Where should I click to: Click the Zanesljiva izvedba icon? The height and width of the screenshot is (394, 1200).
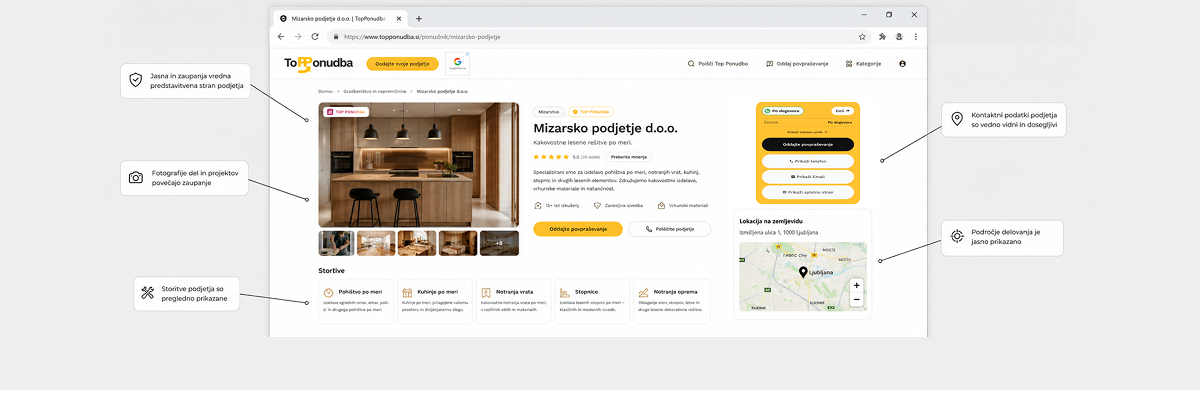(597, 205)
